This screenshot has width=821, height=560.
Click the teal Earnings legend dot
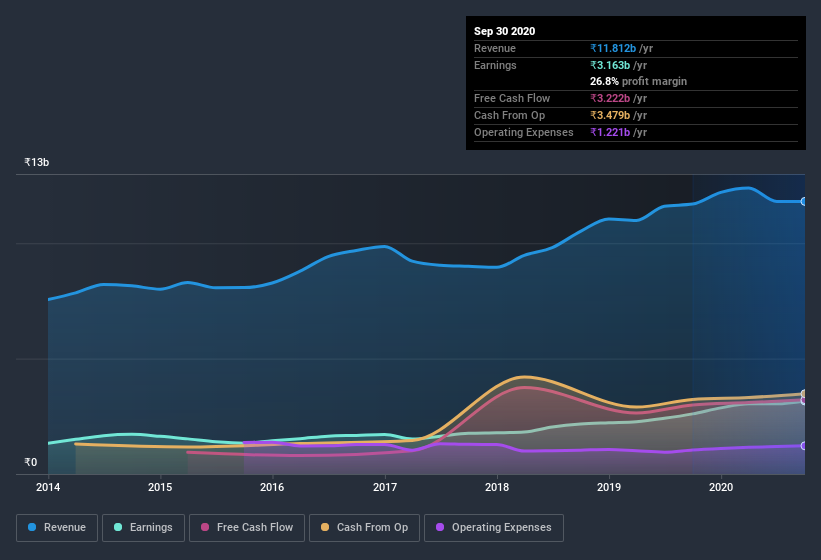(x=118, y=527)
